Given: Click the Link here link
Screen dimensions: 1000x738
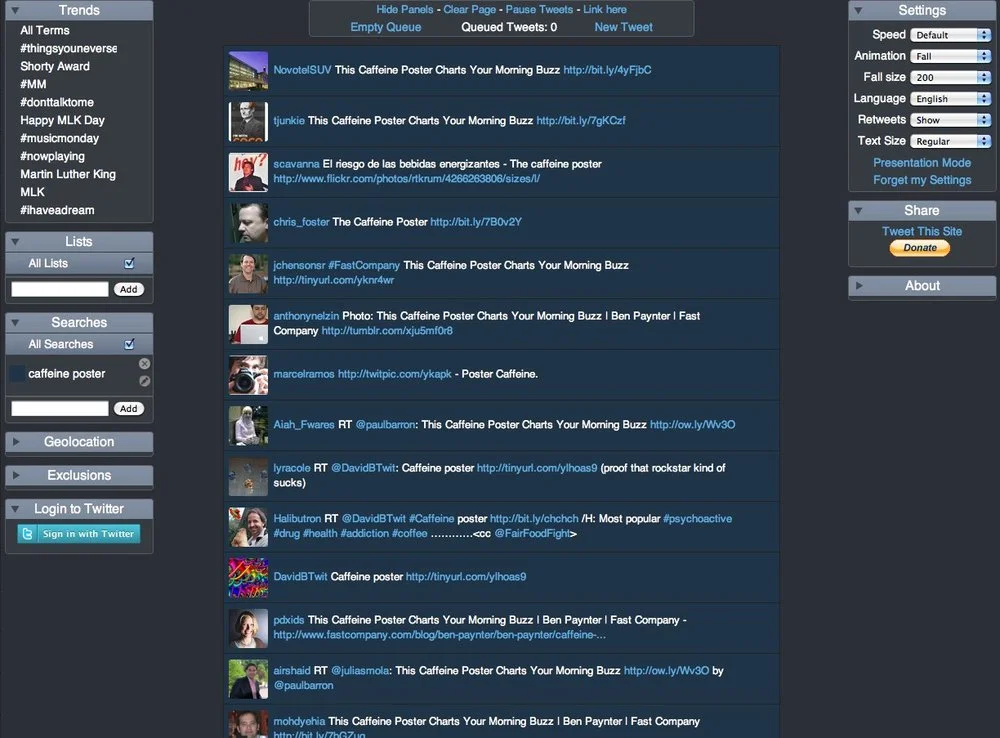Looking at the screenshot, I should (x=605, y=10).
